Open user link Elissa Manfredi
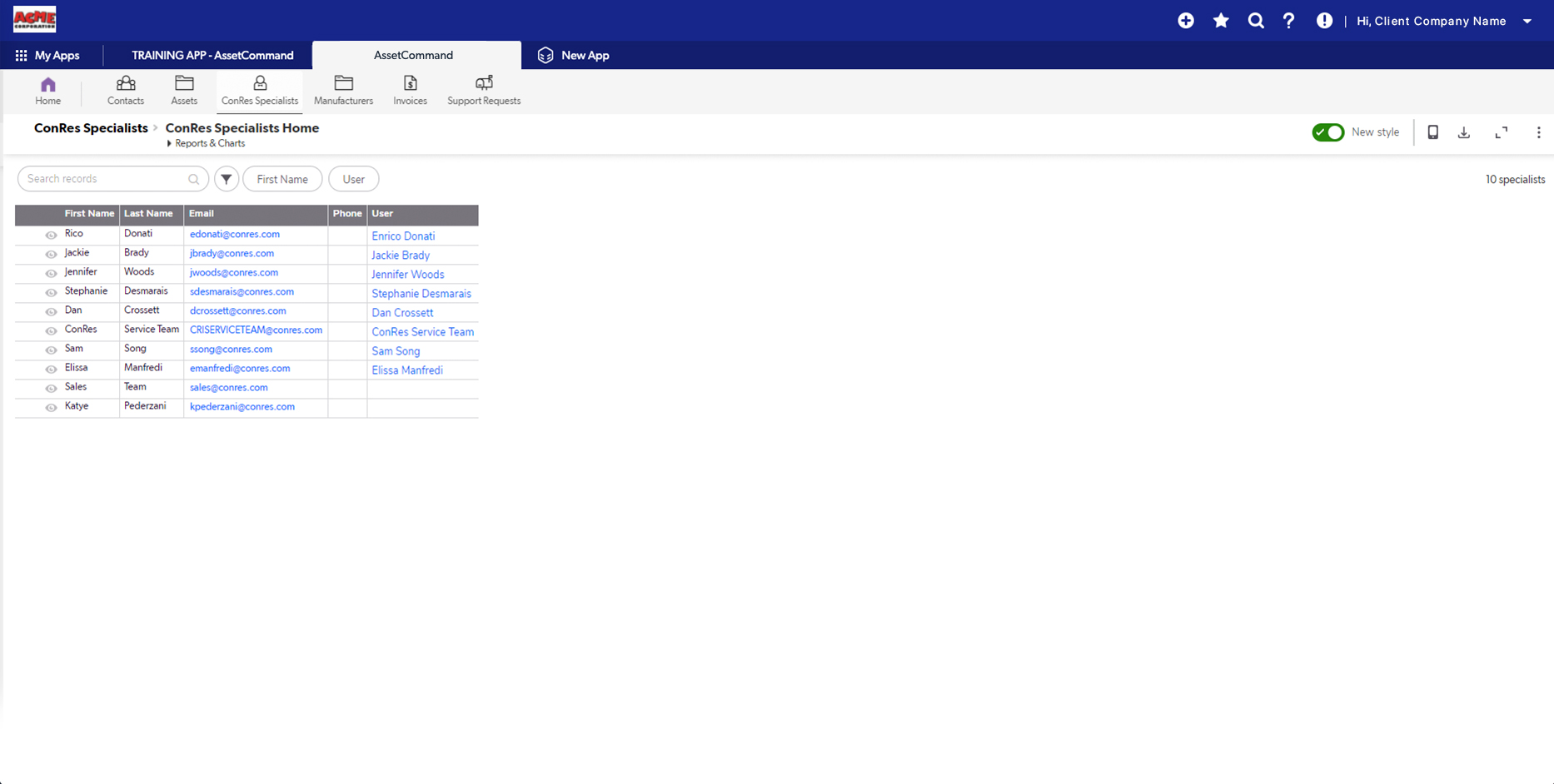The width and height of the screenshot is (1554, 784). pyautogui.click(x=407, y=370)
